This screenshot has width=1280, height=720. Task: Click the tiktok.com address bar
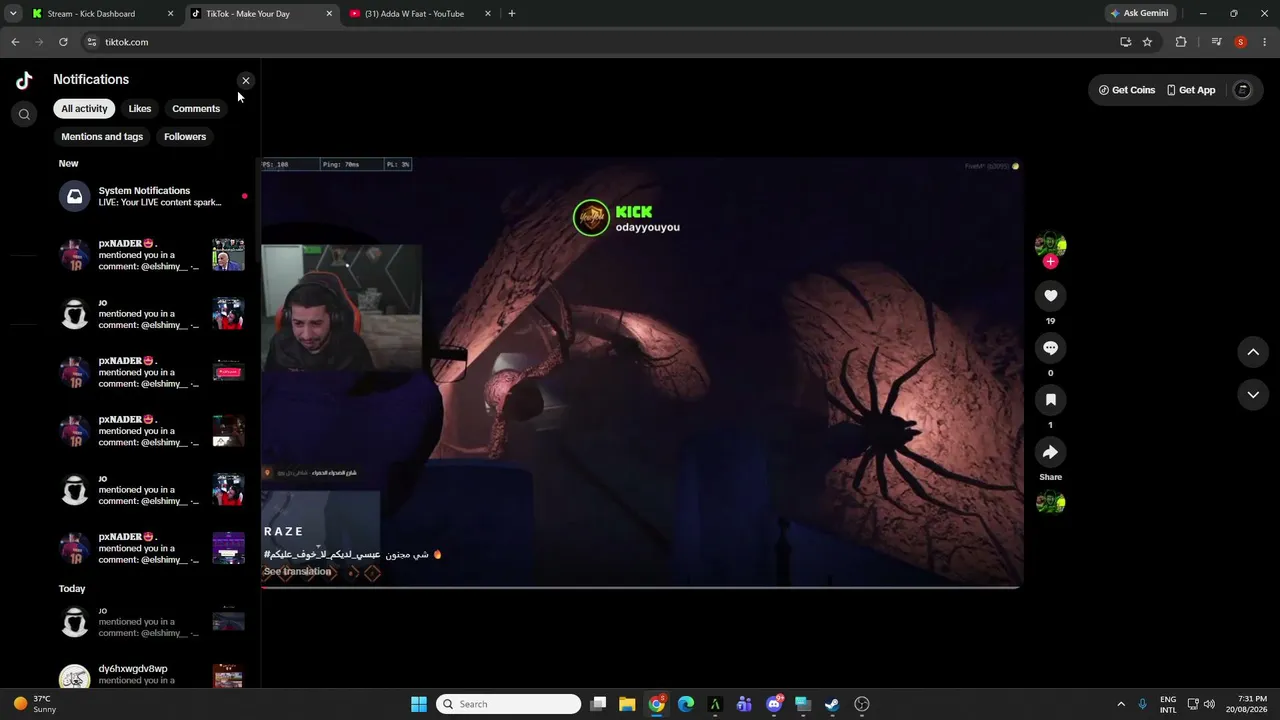pyautogui.click(x=600, y=42)
